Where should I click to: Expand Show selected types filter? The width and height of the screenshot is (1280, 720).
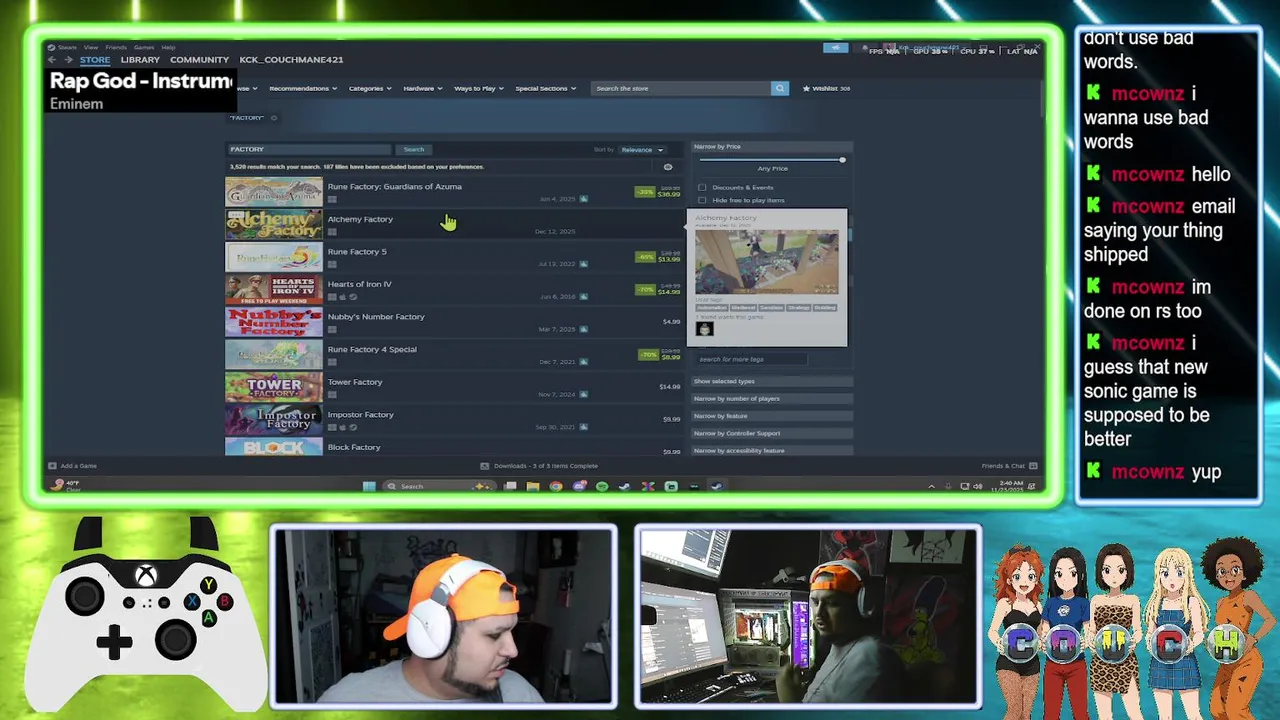771,381
